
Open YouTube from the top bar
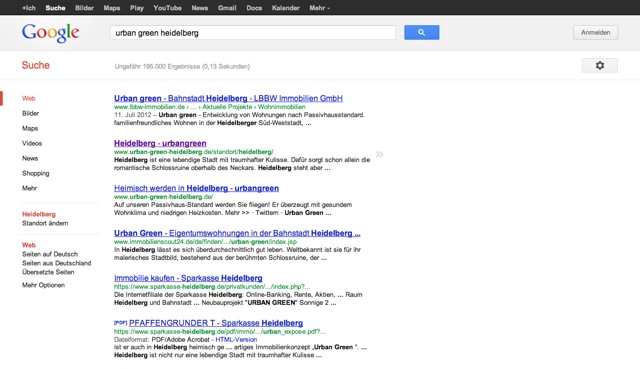coord(167,8)
